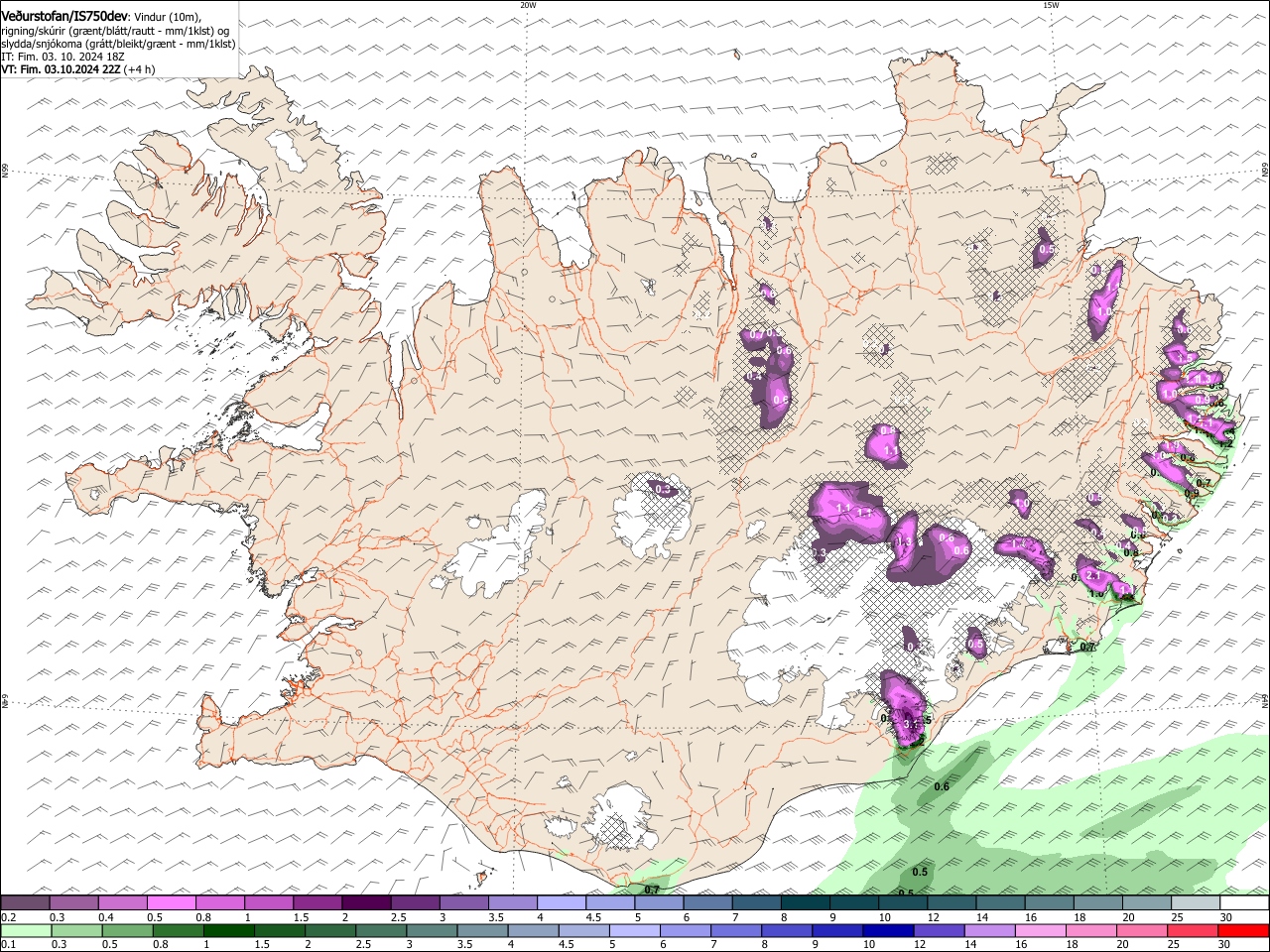Click the rain legend swatch between 4.5 and 5

coord(583,931)
